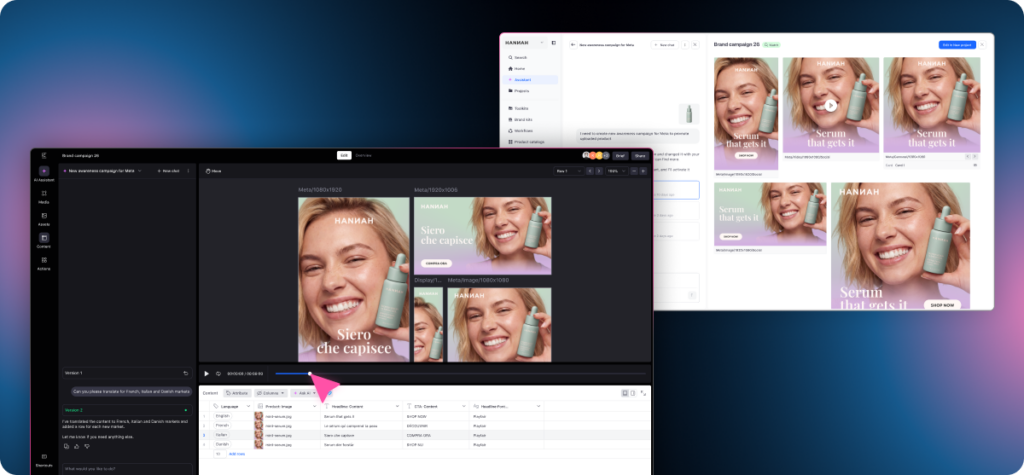
Task: Select the Content icon in the editor sidebar
Action: coord(44,238)
